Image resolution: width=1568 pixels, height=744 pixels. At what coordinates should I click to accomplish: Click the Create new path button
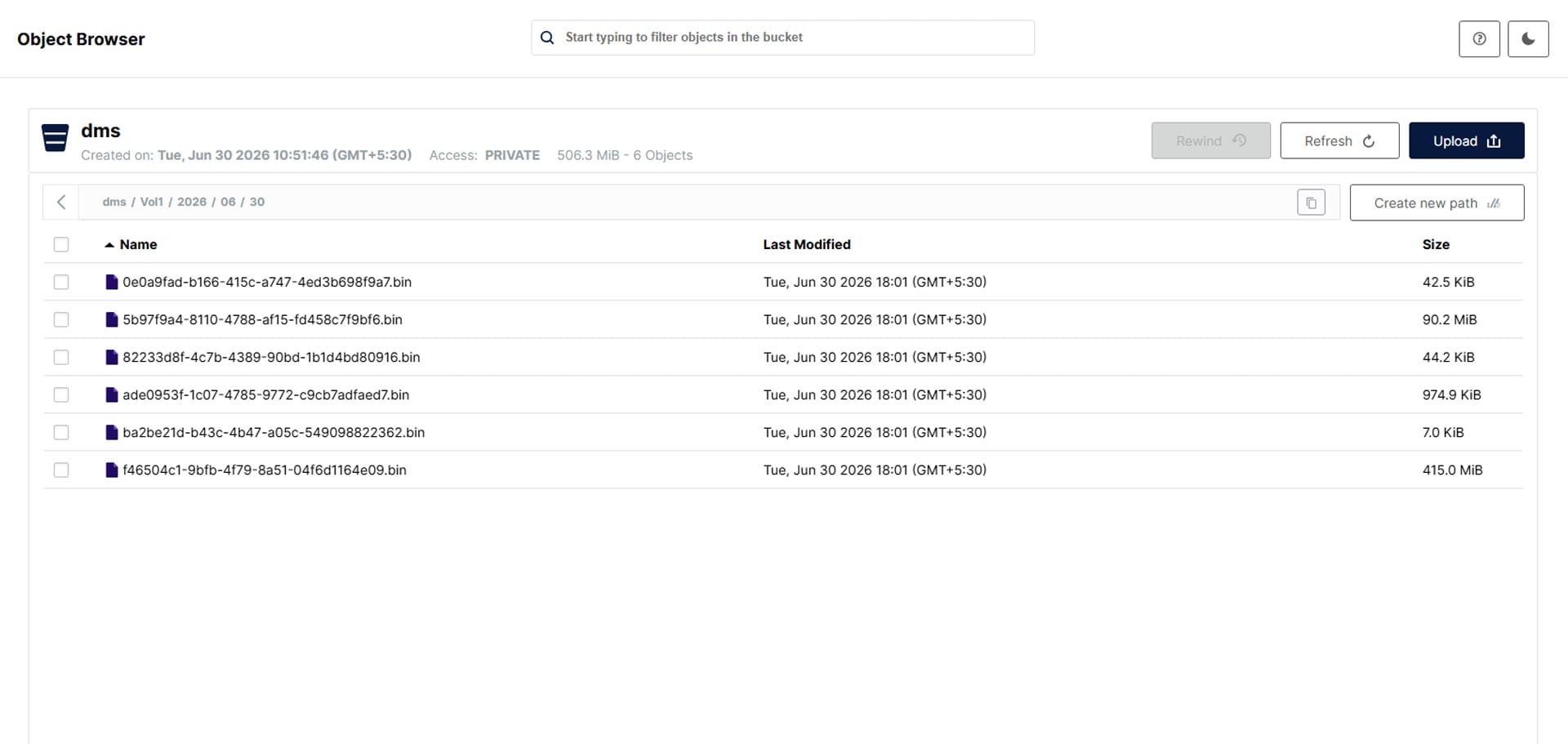coord(1437,203)
